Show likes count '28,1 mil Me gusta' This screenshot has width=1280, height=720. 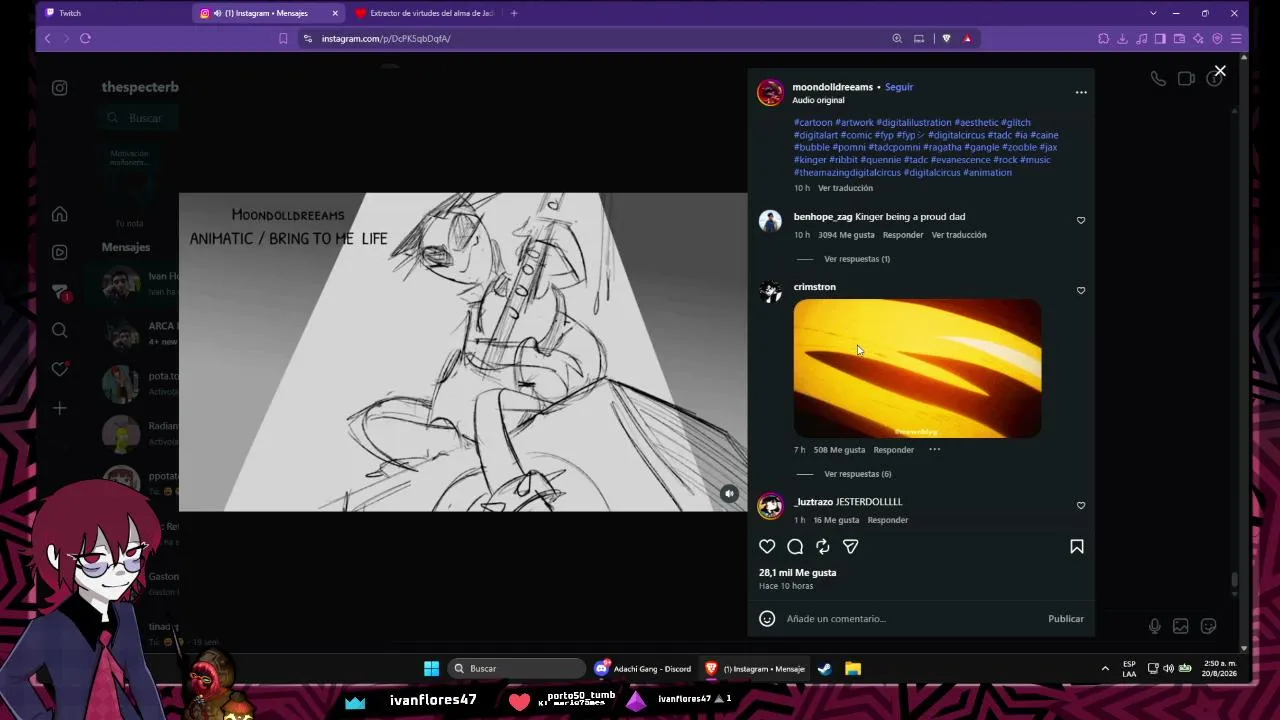(797, 573)
